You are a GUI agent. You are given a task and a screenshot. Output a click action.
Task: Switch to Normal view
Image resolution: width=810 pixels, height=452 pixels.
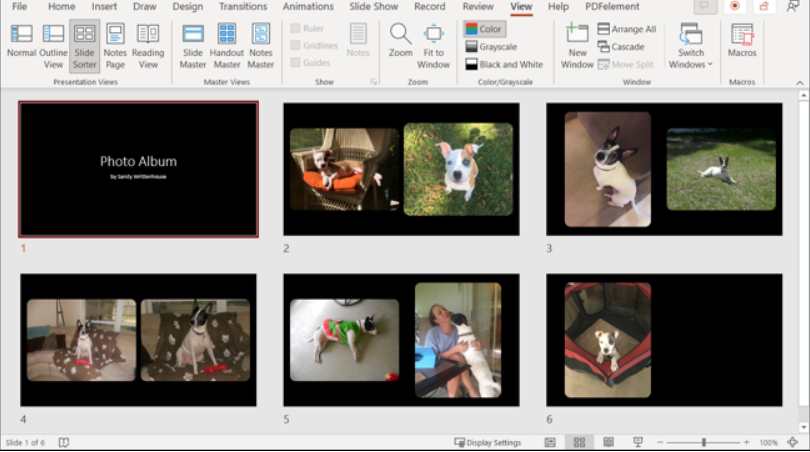[21, 43]
